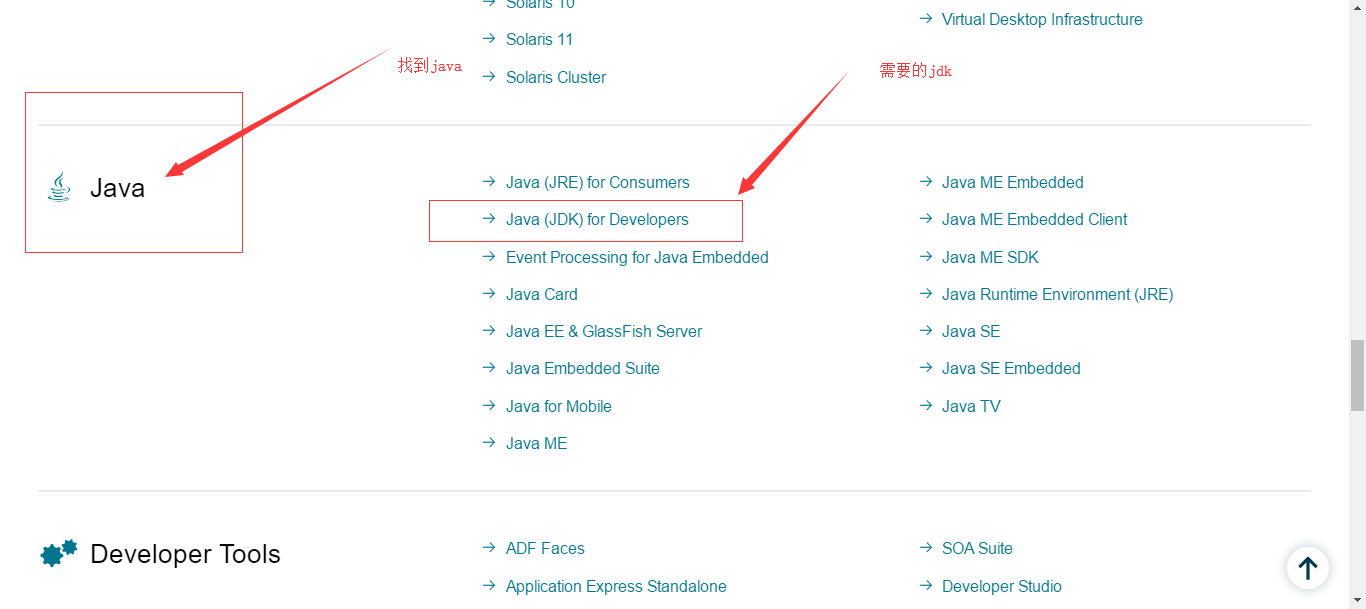
Task: Click the arrow icon beside Solaris Cluster
Action: pyautogui.click(x=489, y=77)
